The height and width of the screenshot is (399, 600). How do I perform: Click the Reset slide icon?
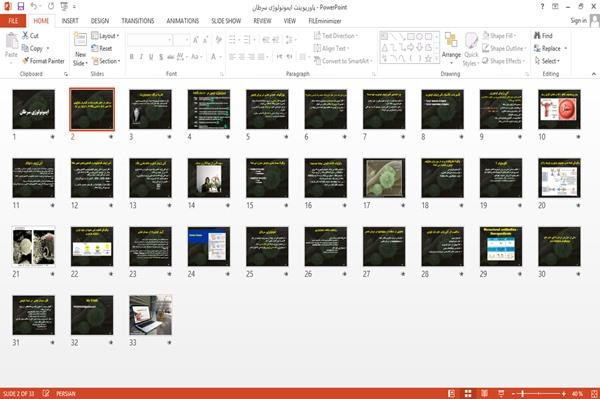[x=95, y=48]
